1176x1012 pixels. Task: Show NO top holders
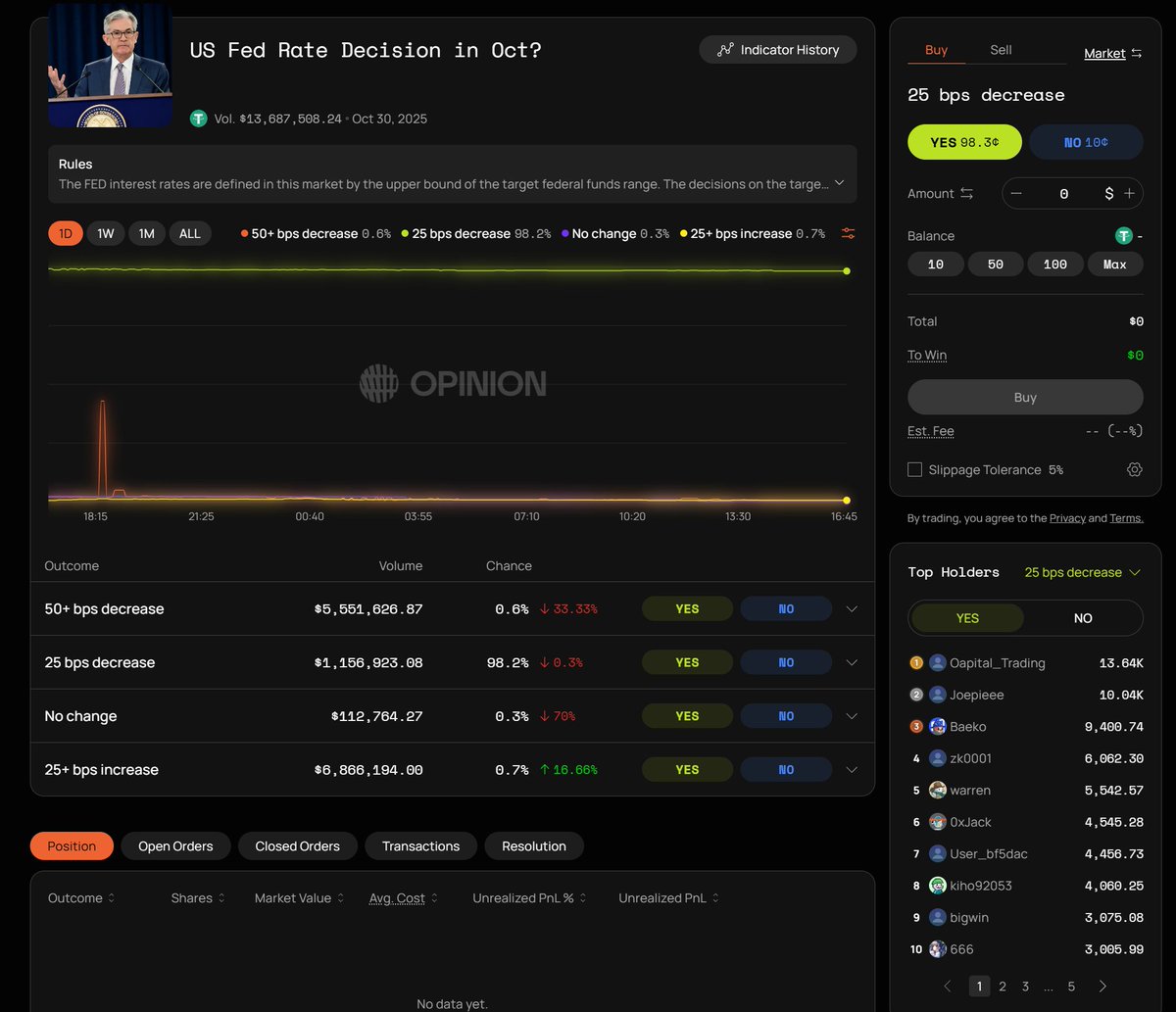click(1083, 618)
